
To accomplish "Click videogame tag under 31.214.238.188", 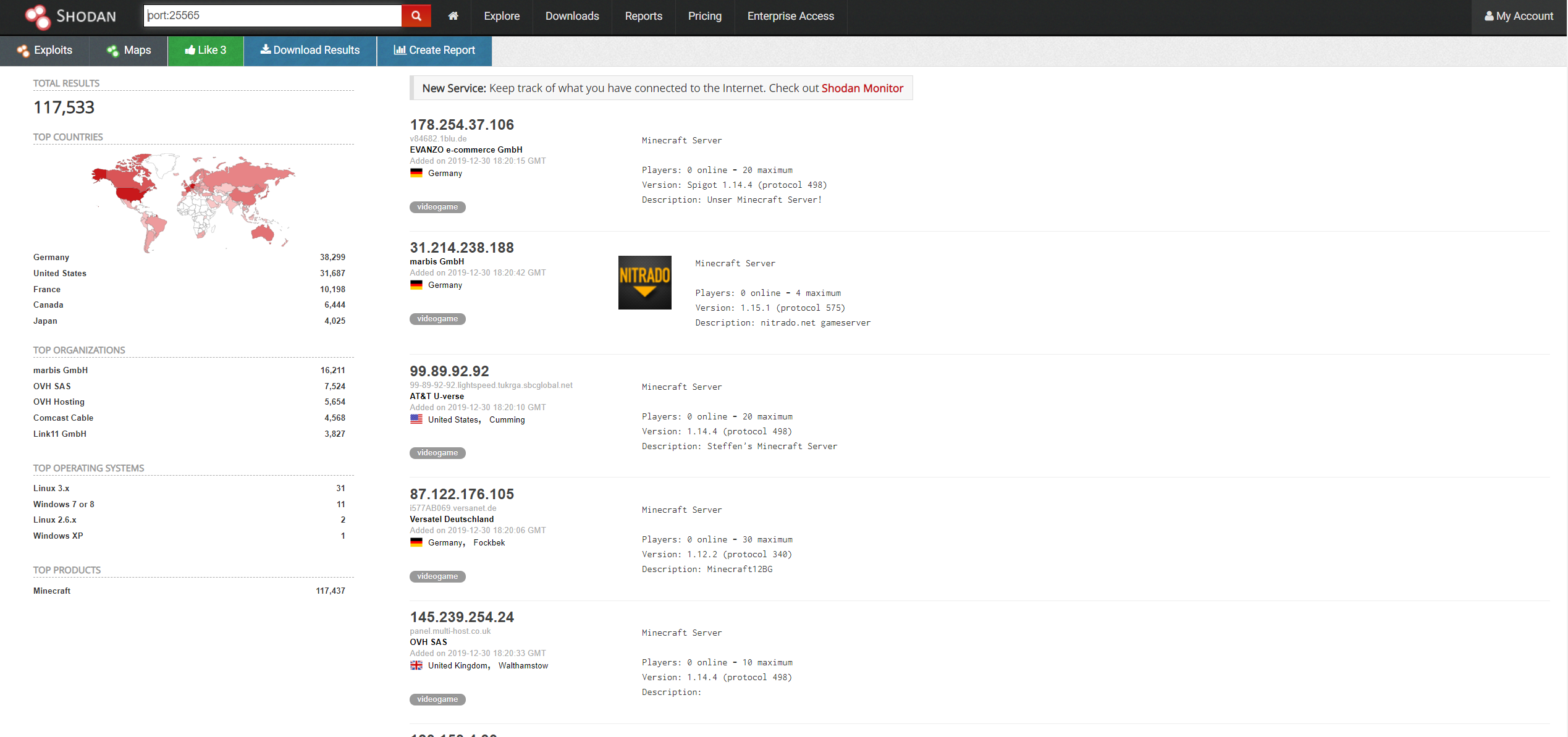I will point(437,319).
